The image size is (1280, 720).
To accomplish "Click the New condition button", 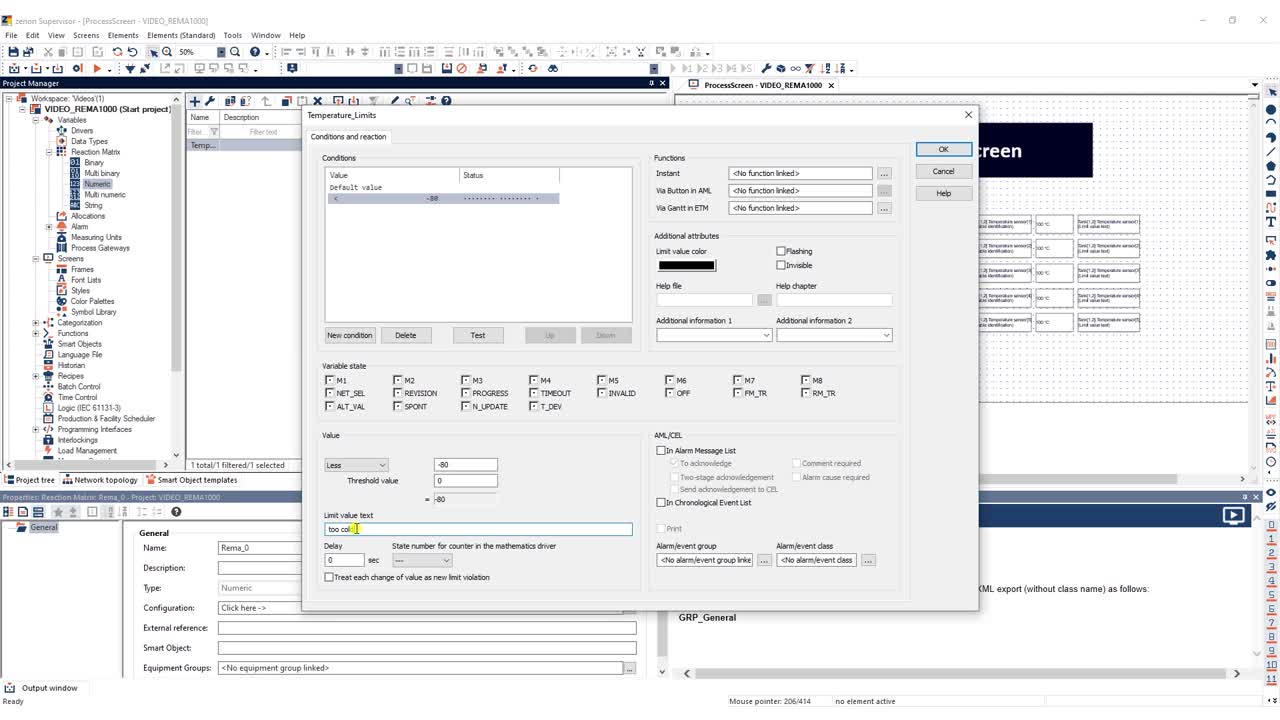I will [350, 335].
